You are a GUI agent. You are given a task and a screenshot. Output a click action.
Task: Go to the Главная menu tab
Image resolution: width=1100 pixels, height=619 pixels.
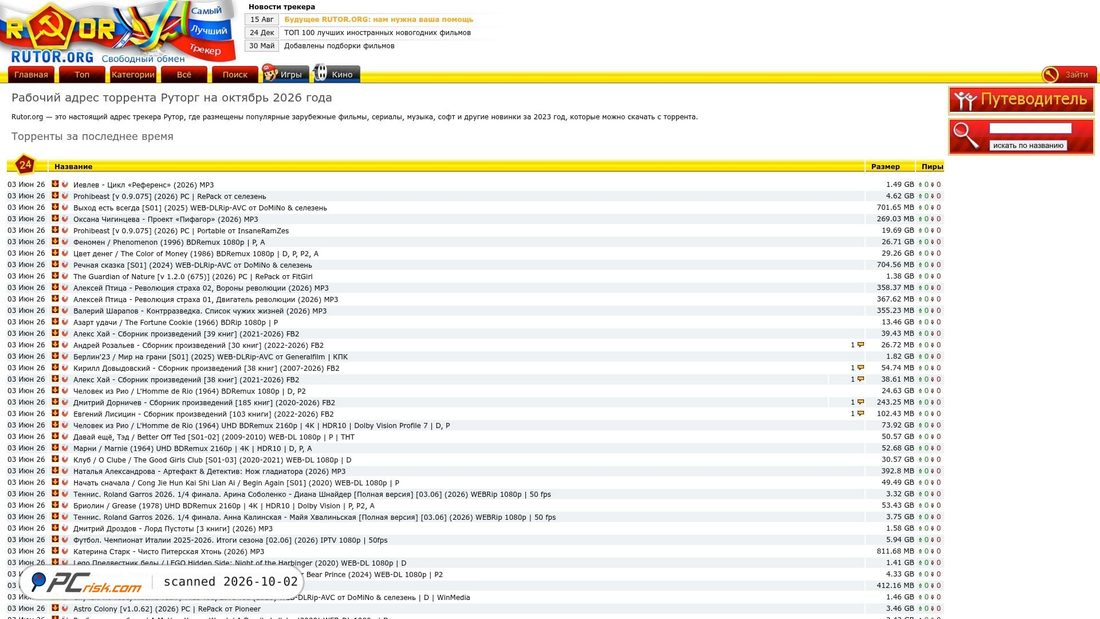[31, 74]
